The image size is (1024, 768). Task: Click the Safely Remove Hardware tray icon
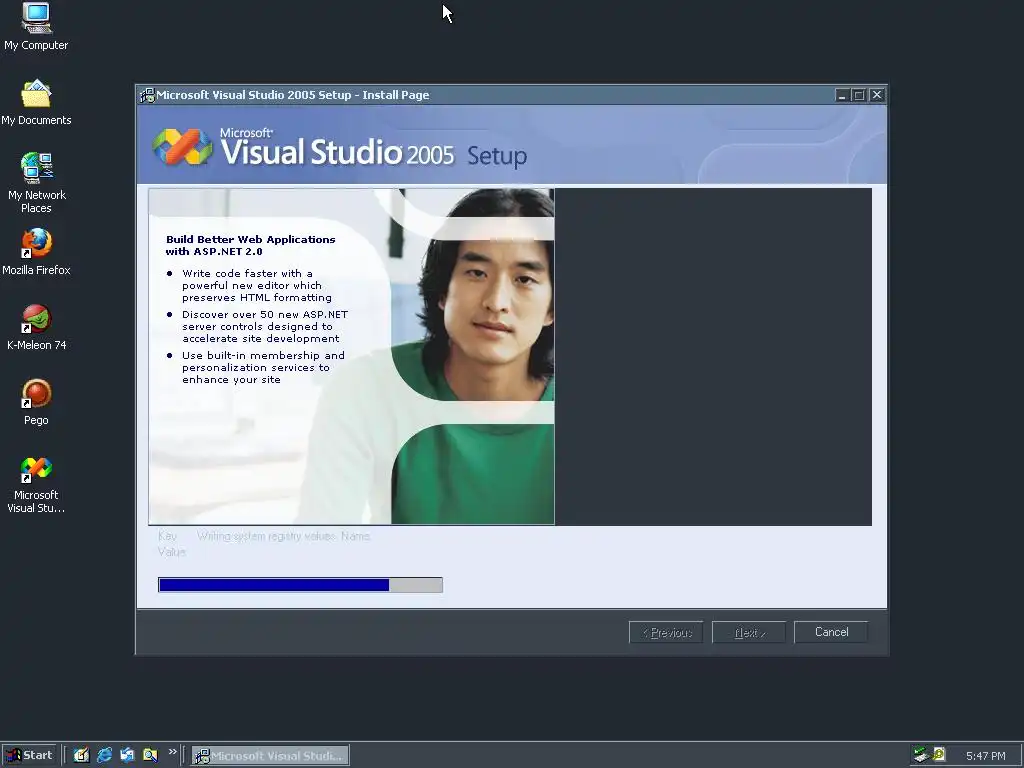click(x=921, y=755)
